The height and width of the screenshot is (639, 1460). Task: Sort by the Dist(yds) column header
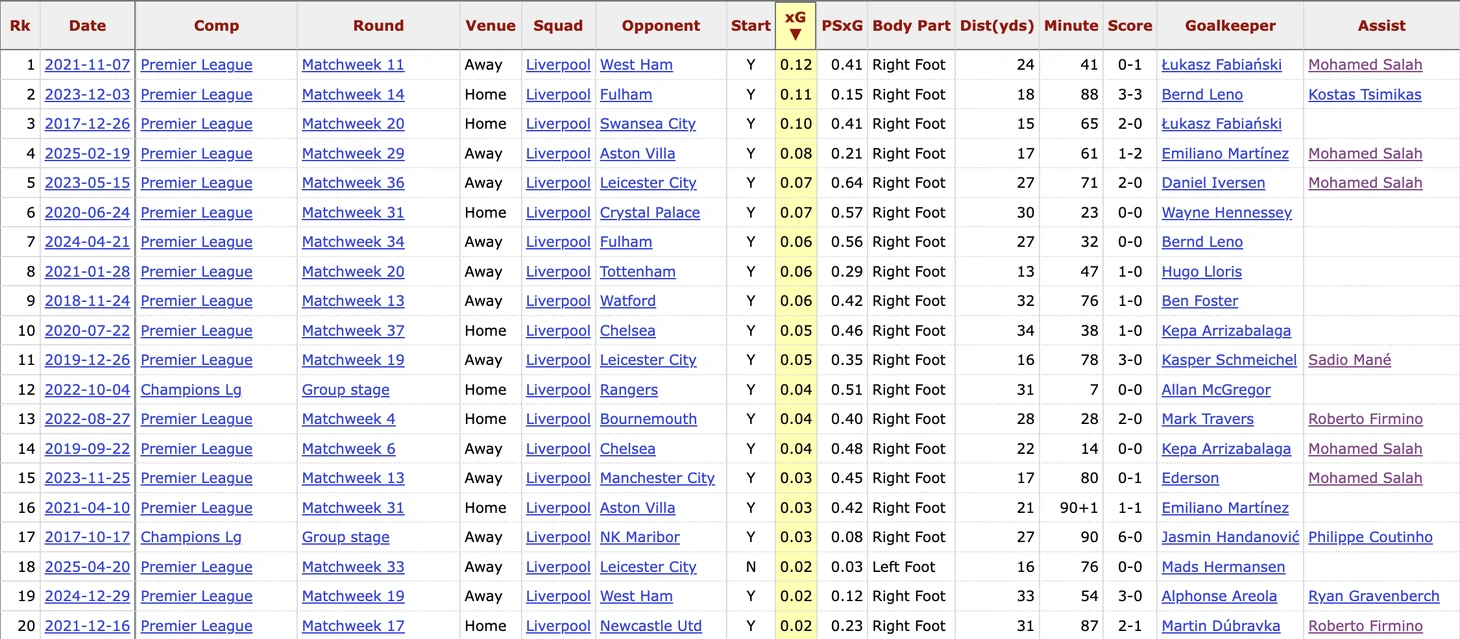pos(996,26)
